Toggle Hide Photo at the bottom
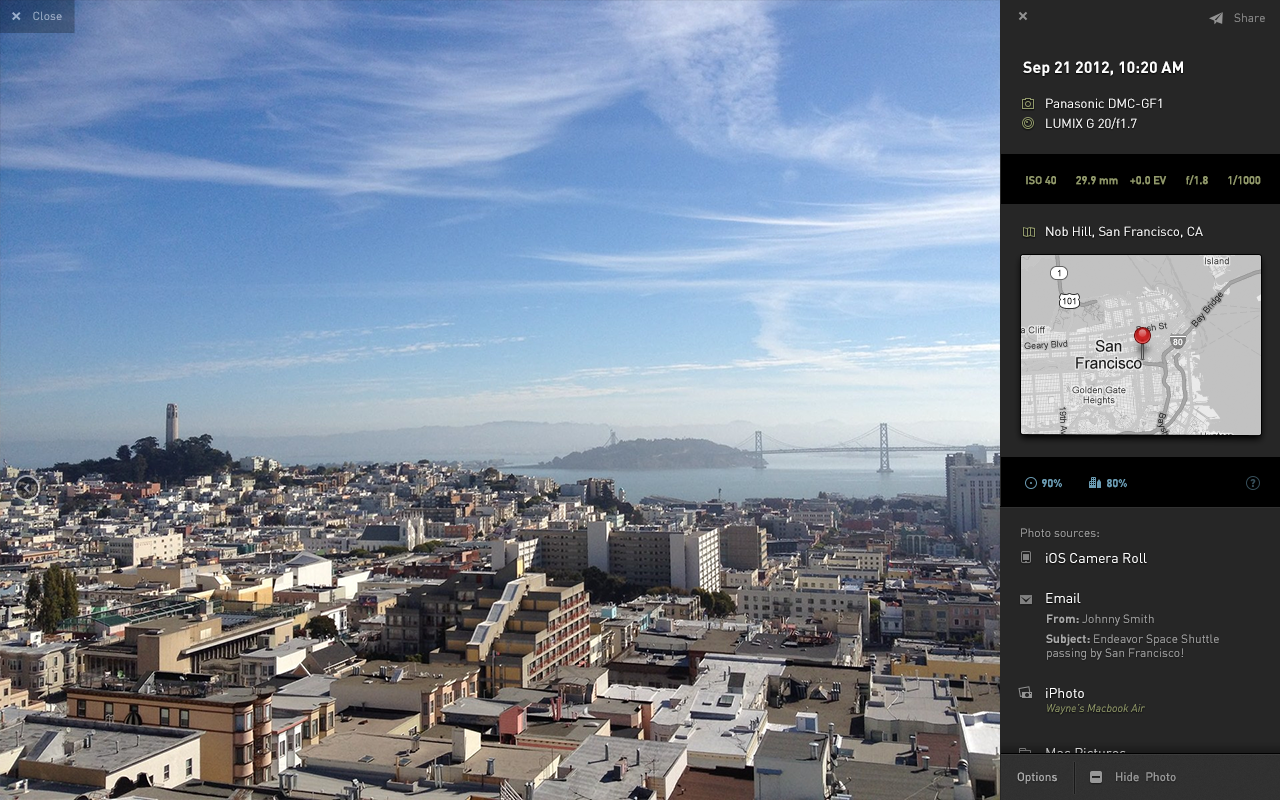Screen dimensions: 1280x800 pyautogui.click(x=1133, y=777)
